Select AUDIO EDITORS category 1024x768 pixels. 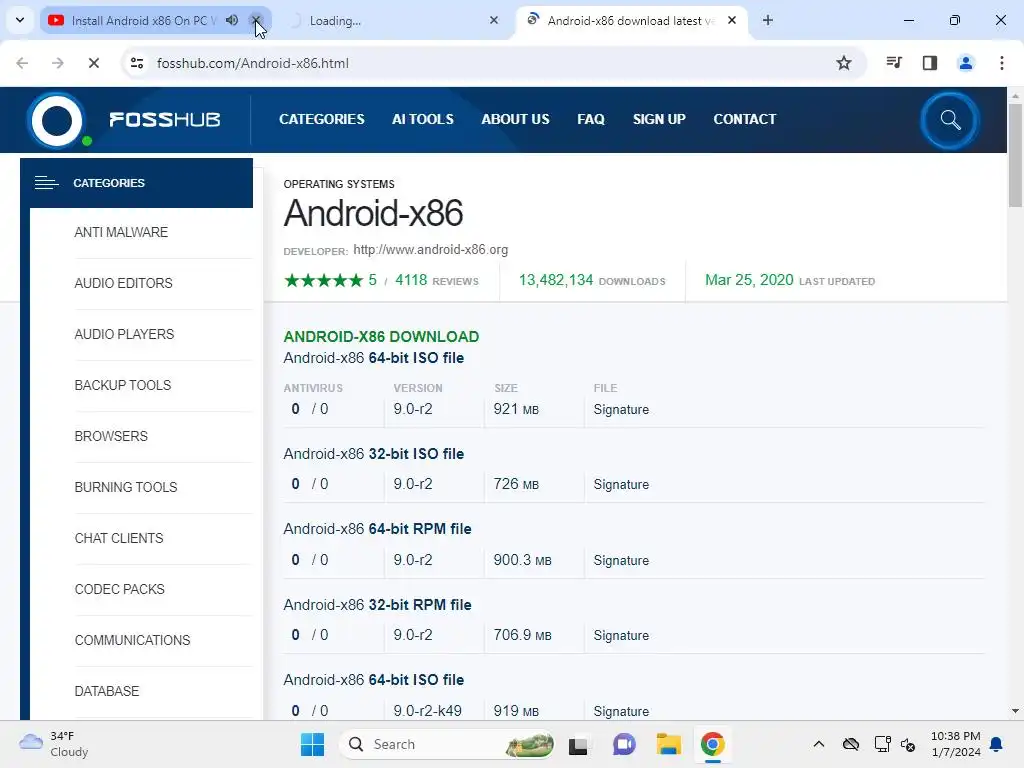(x=123, y=283)
